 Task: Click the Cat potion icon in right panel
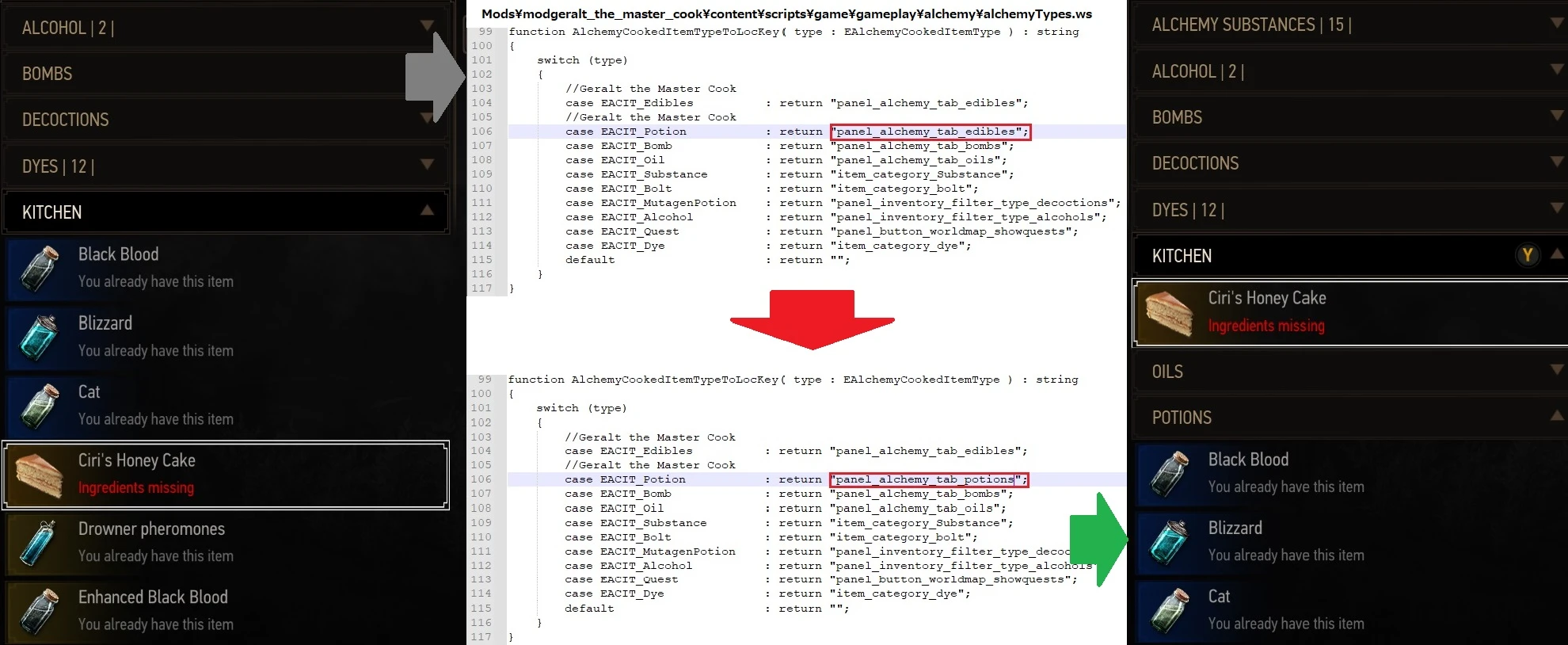1170,611
